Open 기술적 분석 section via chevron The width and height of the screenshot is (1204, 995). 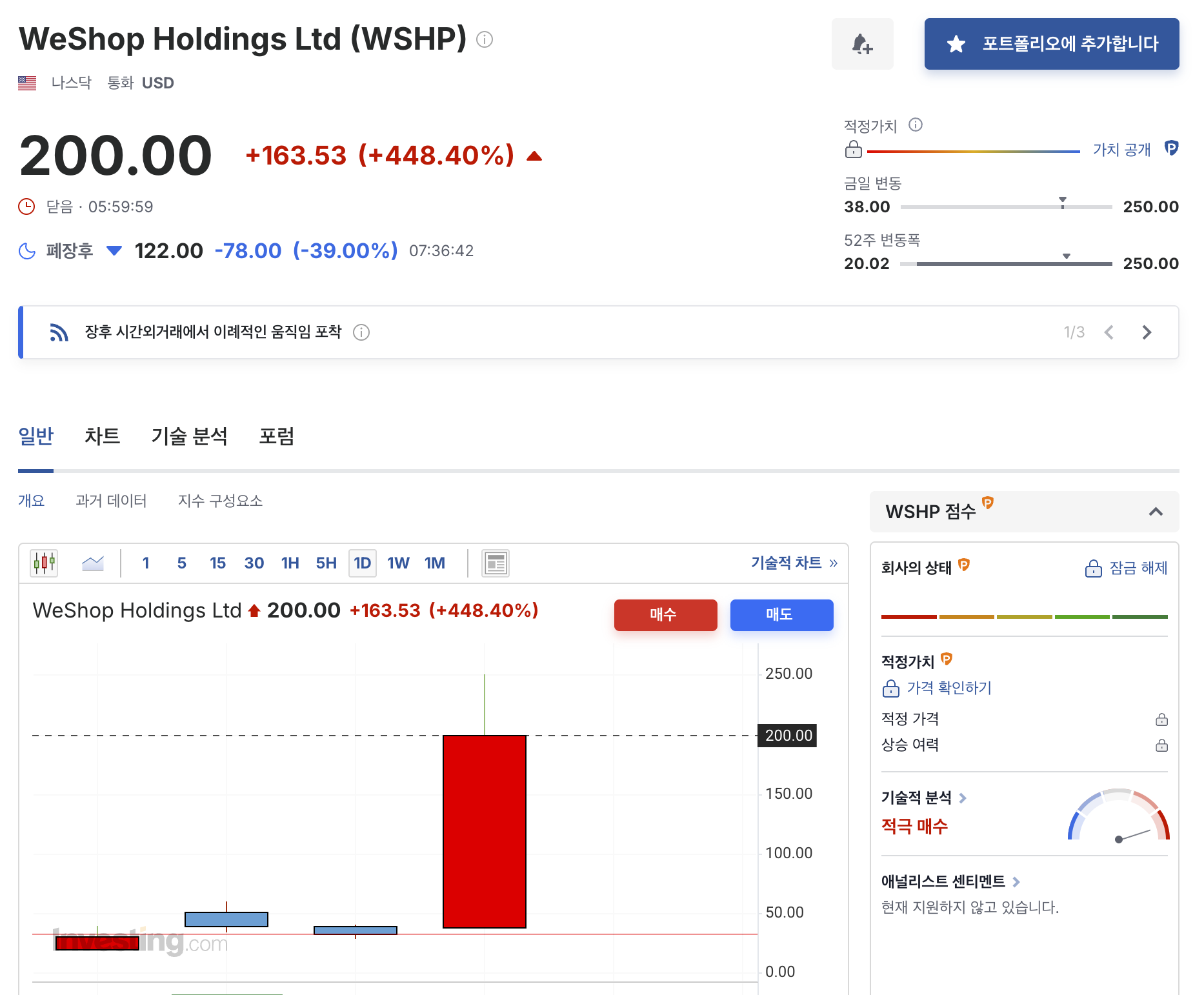coord(963,798)
